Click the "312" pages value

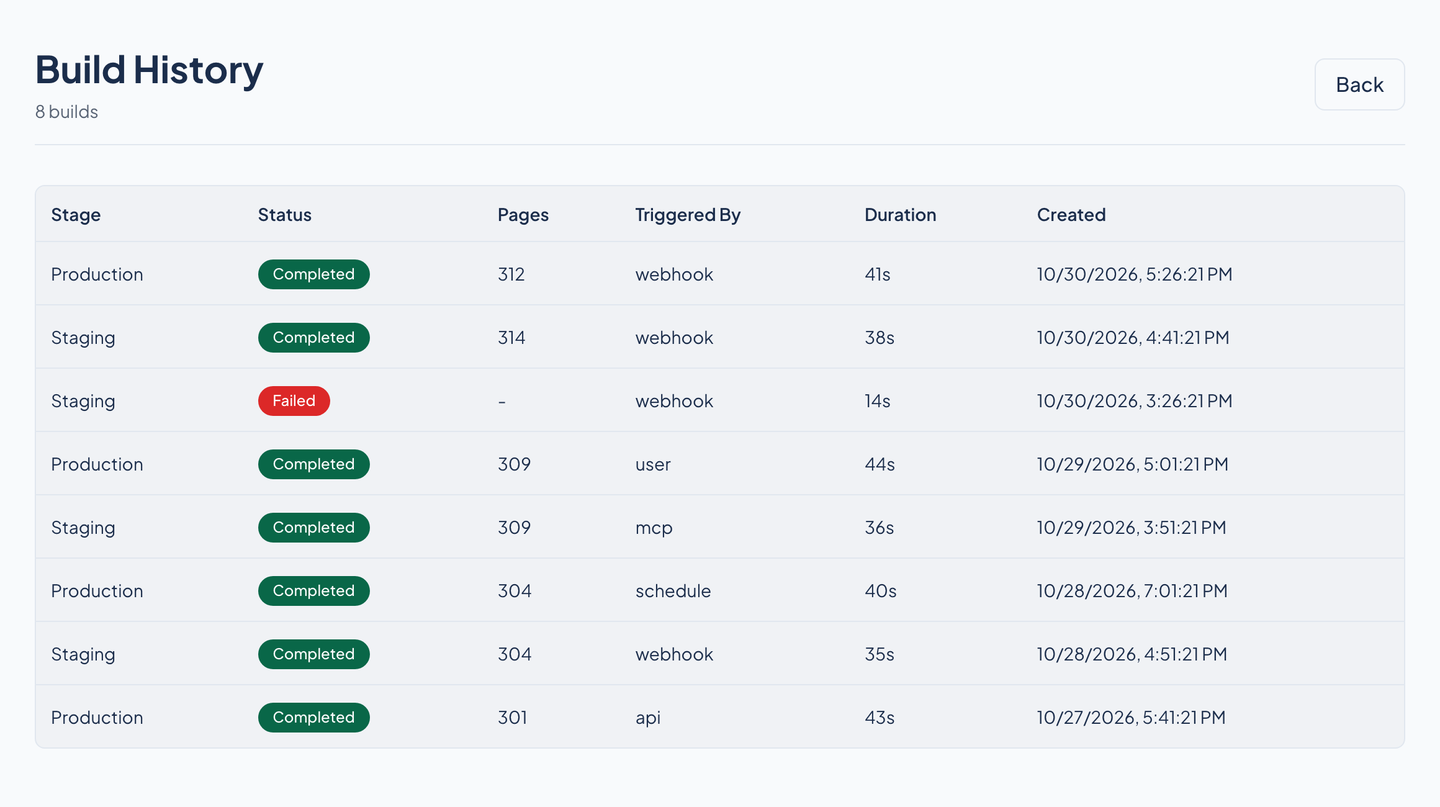click(511, 274)
